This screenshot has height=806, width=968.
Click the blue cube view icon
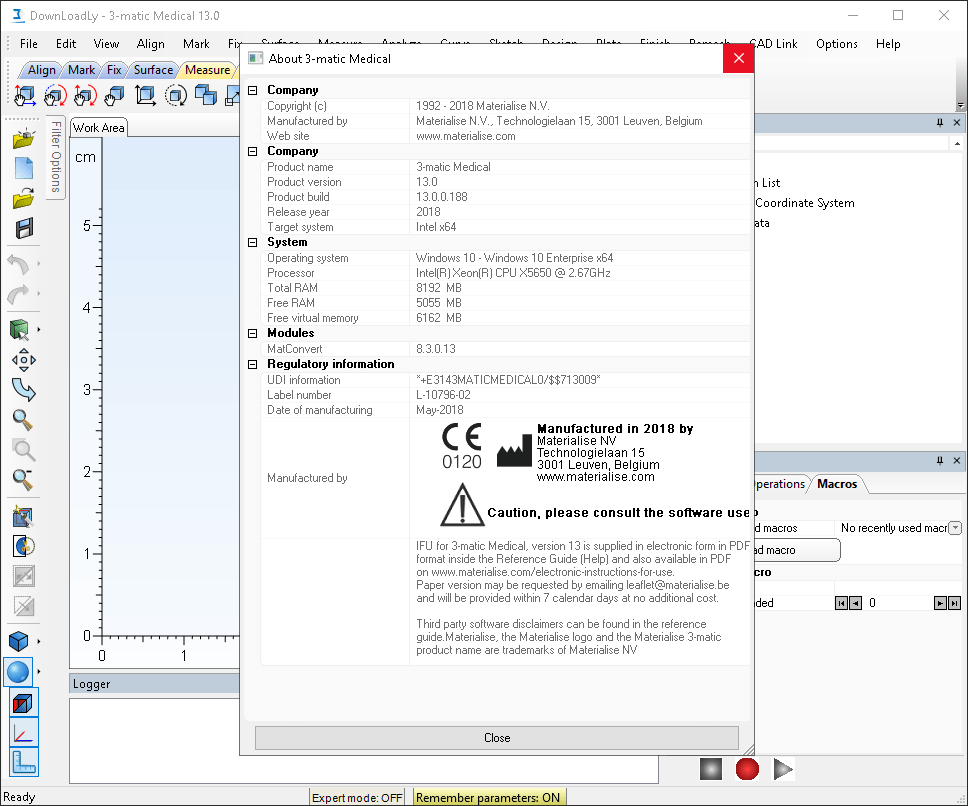19,641
